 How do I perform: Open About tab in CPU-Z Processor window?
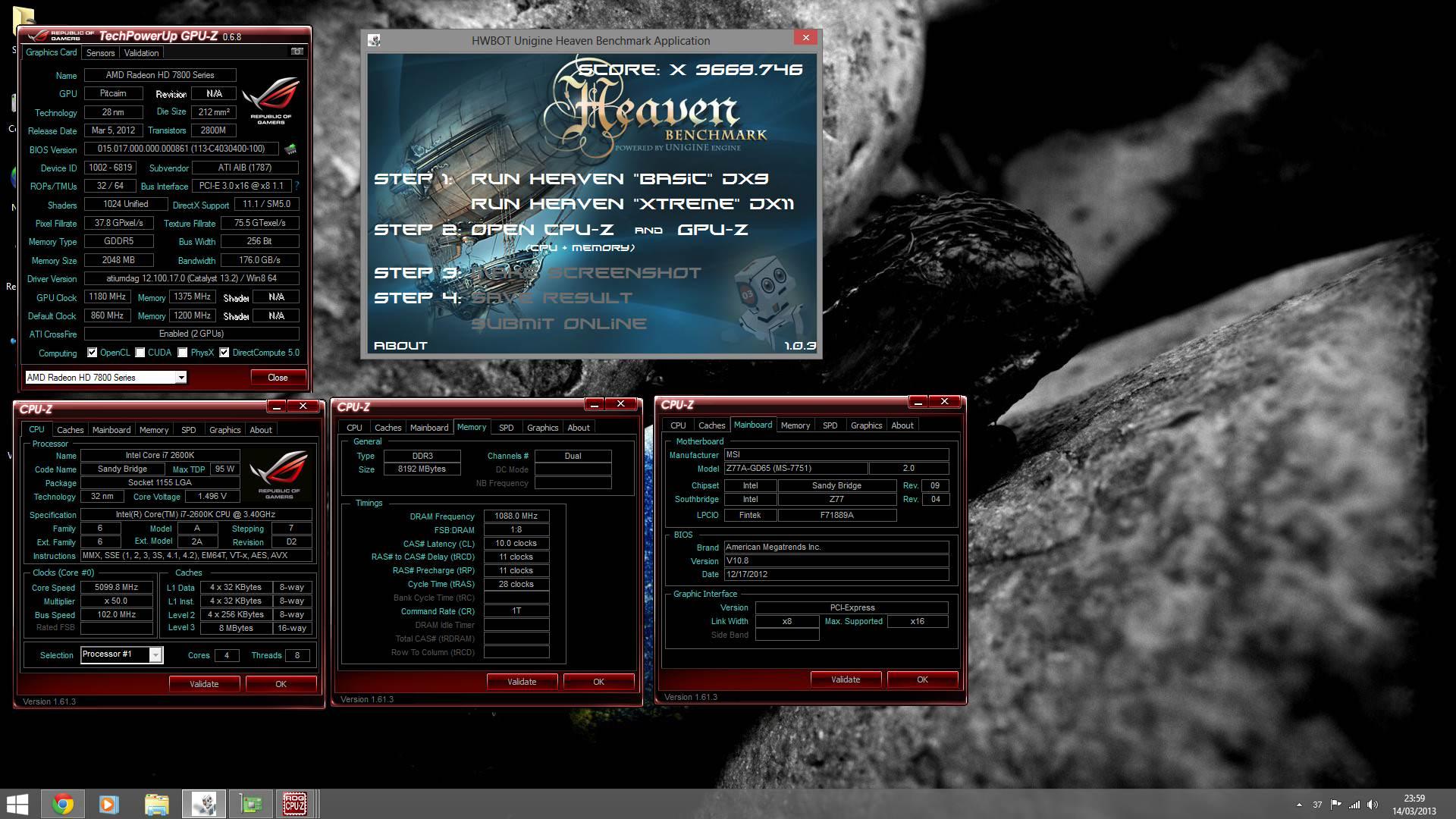point(261,430)
